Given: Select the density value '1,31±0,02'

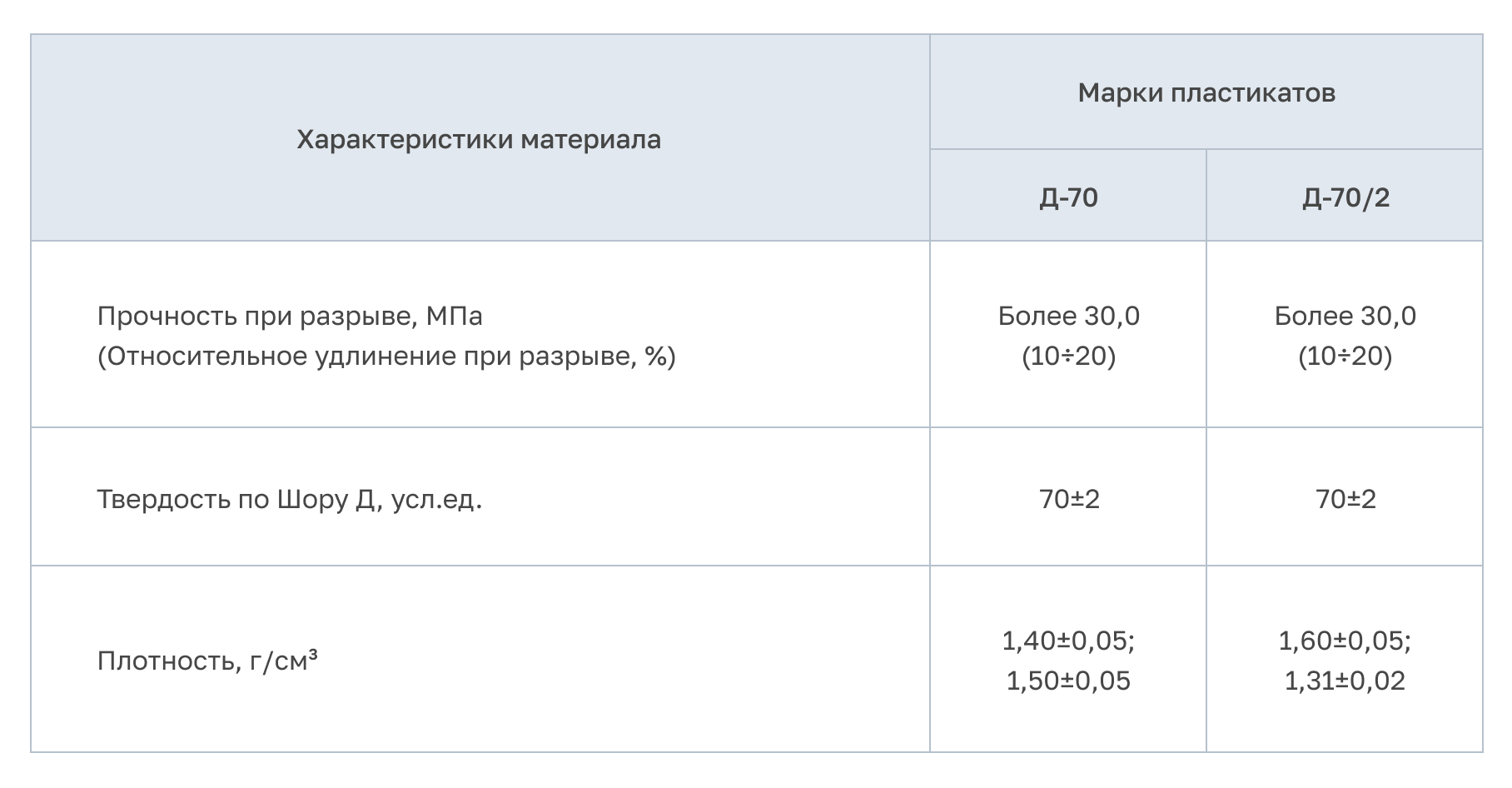Looking at the screenshot, I should (x=1345, y=681).
